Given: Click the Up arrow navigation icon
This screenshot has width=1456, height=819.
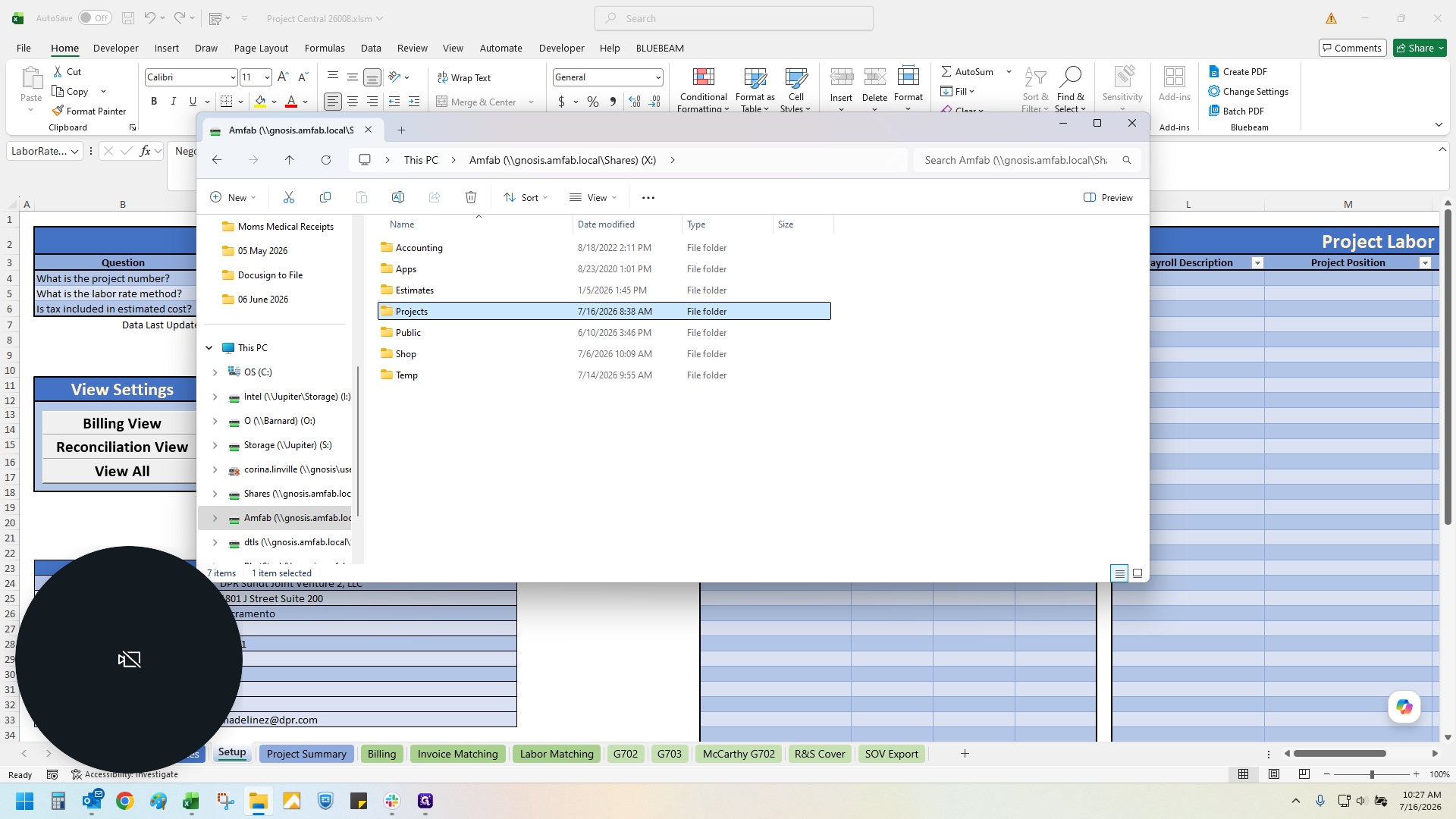Looking at the screenshot, I should click(x=290, y=160).
